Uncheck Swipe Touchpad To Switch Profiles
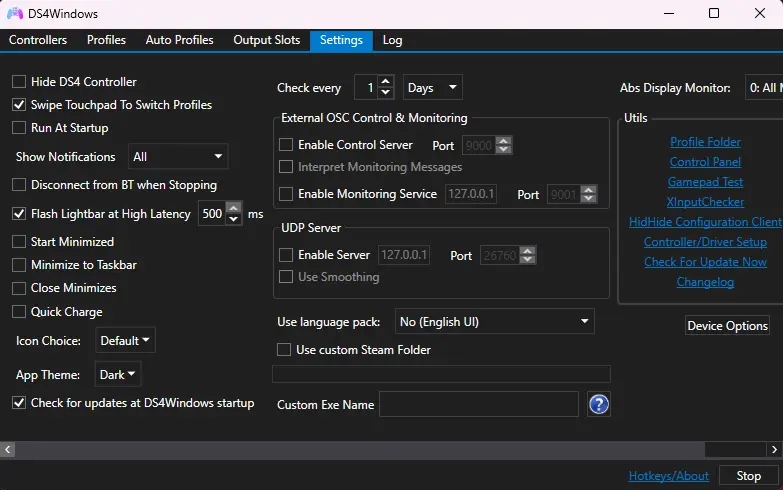Image resolution: width=783 pixels, height=490 pixels. tap(19, 104)
